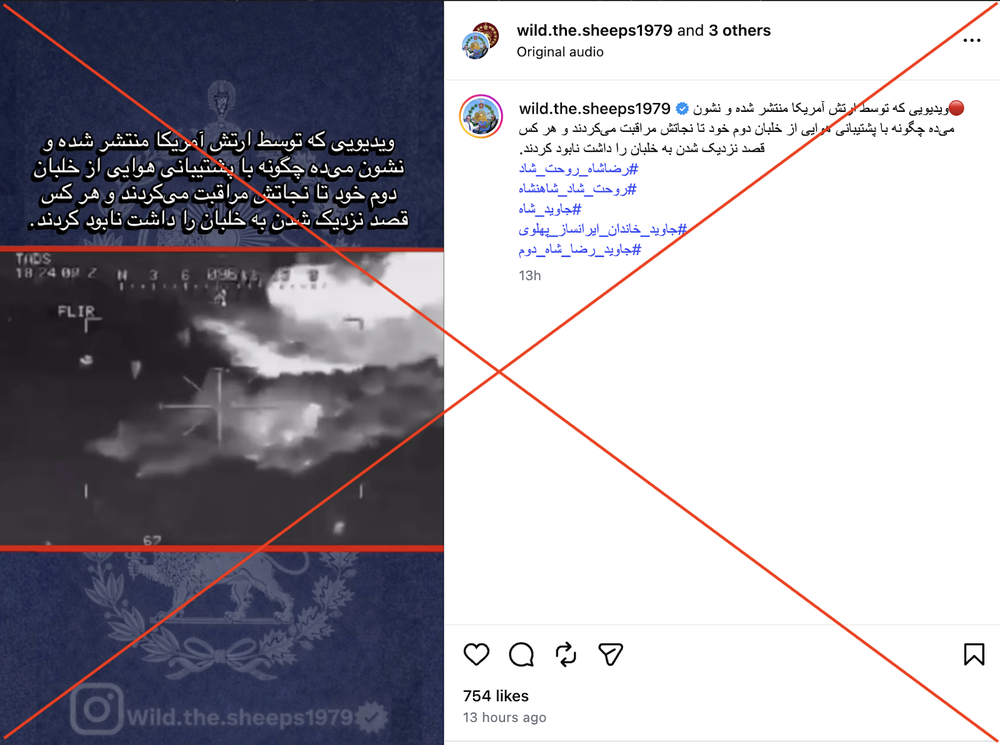Screen dimensions: 1000x745
Task: Open the caption author's story ring avatar
Action: pyautogui.click(x=481, y=116)
